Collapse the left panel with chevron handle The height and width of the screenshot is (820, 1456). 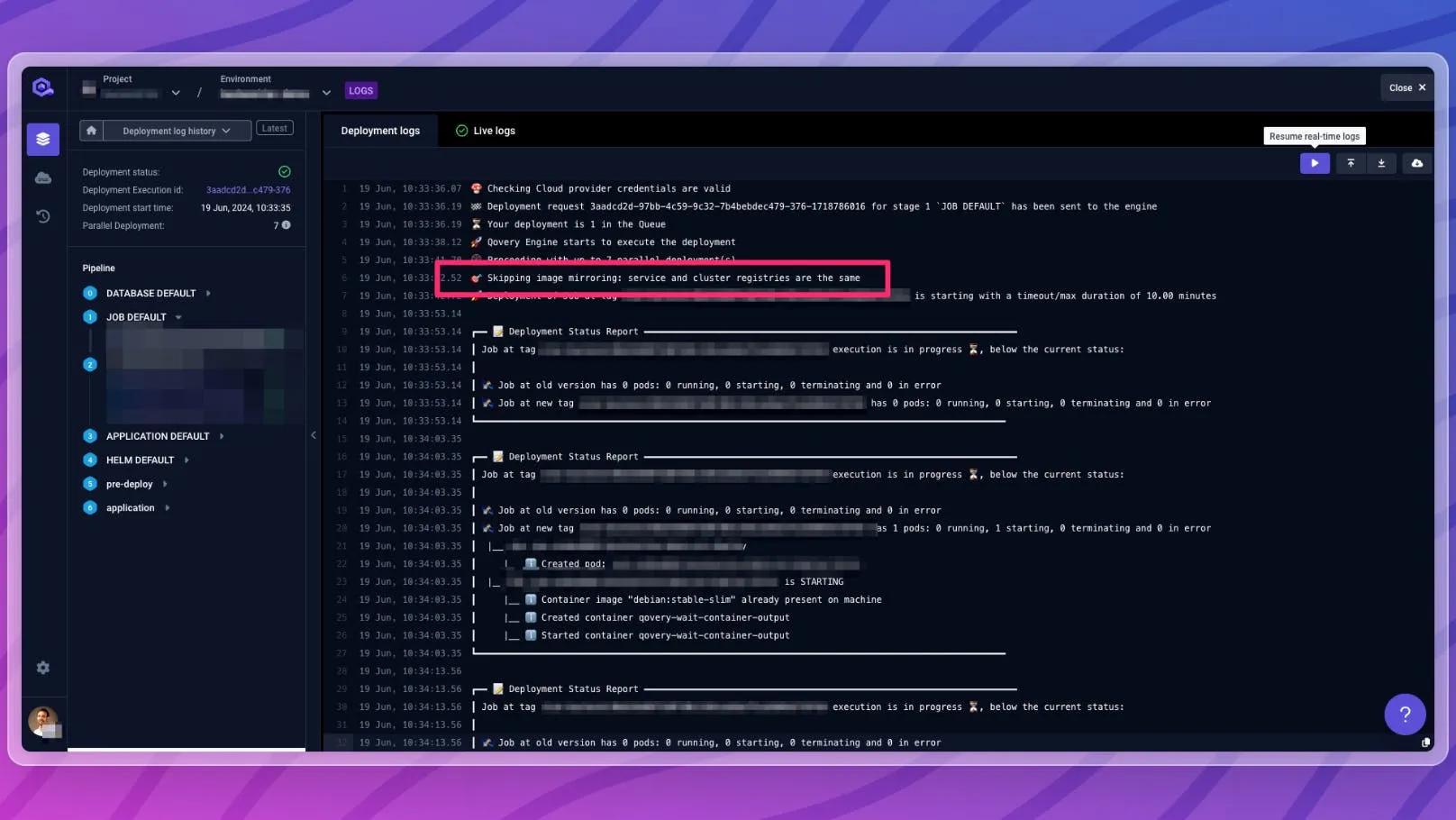coord(314,435)
